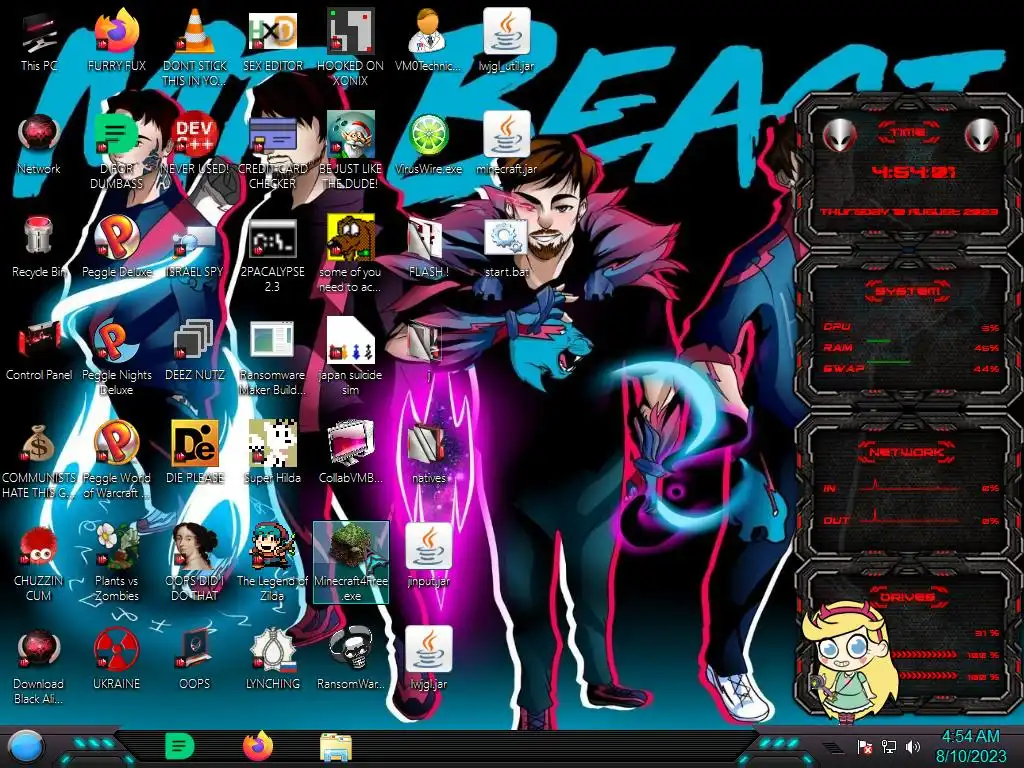The height and width of the screenshot is (768, 1024).
Task: Select the green DI FOR DUMBASS icon
Action: [116, 152]
